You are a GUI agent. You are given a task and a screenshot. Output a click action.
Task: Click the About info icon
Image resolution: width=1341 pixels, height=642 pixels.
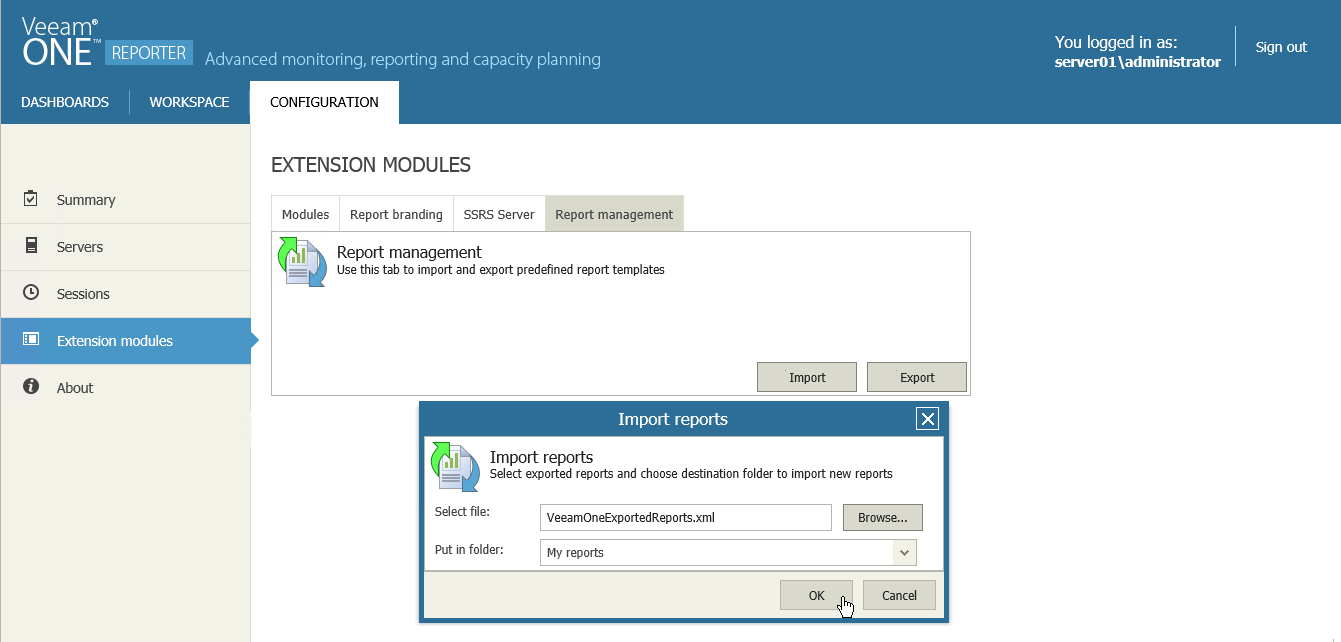tap(31, 386)
